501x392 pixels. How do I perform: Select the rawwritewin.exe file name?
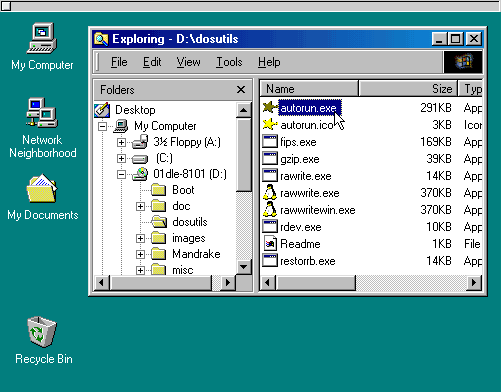pyautogui.click(x=318, y=210)
